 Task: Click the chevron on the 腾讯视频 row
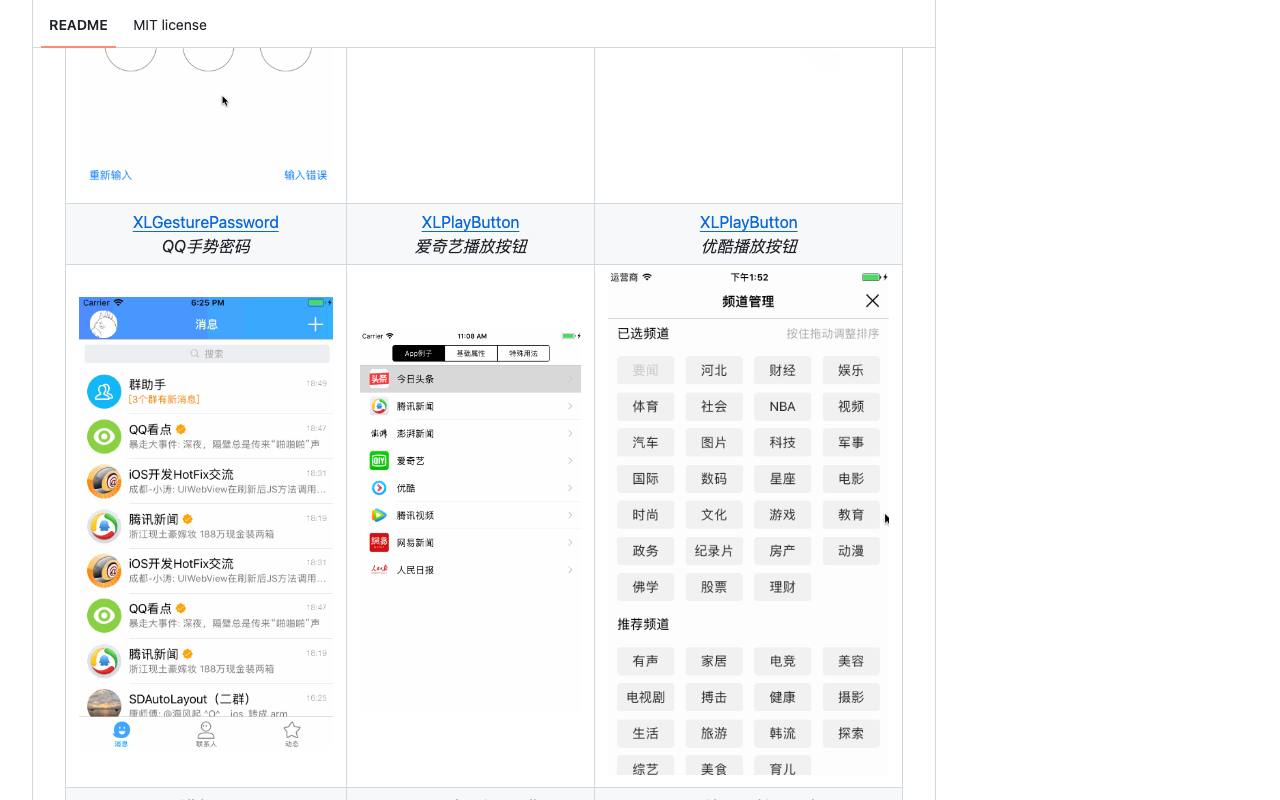pyautogui.click(x=570, y=515)
